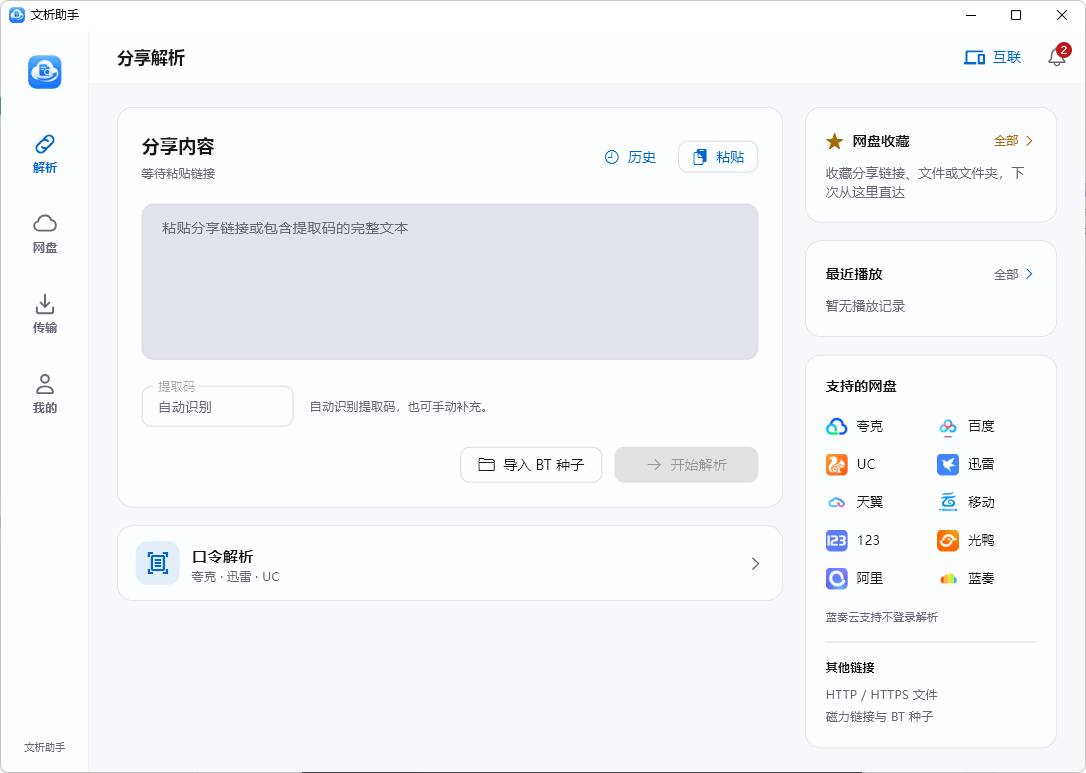
Task: Click the 历史 clock icon
Action: (x=612, y=157)
